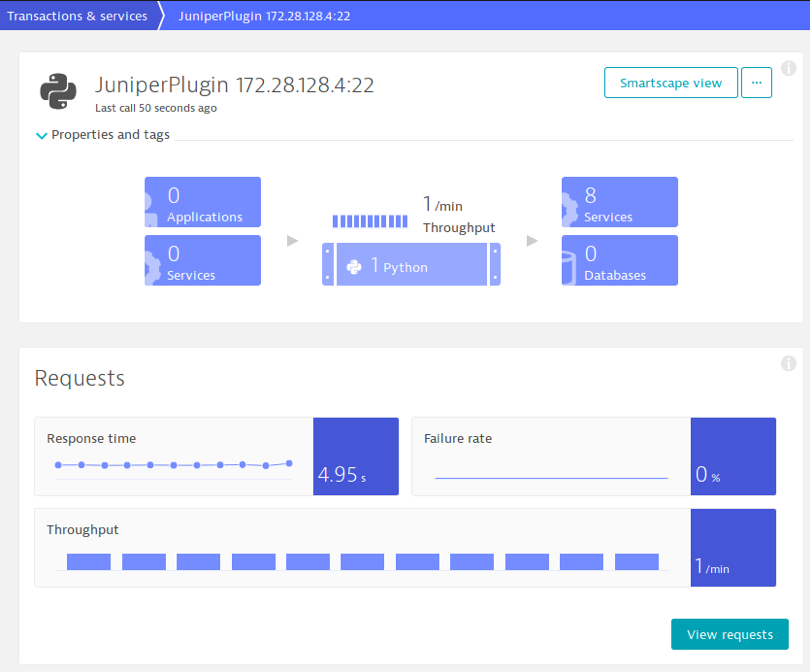Open the info icon beside Smartscape view
This screenshot has height=672, width=810.
coord(788,68)
